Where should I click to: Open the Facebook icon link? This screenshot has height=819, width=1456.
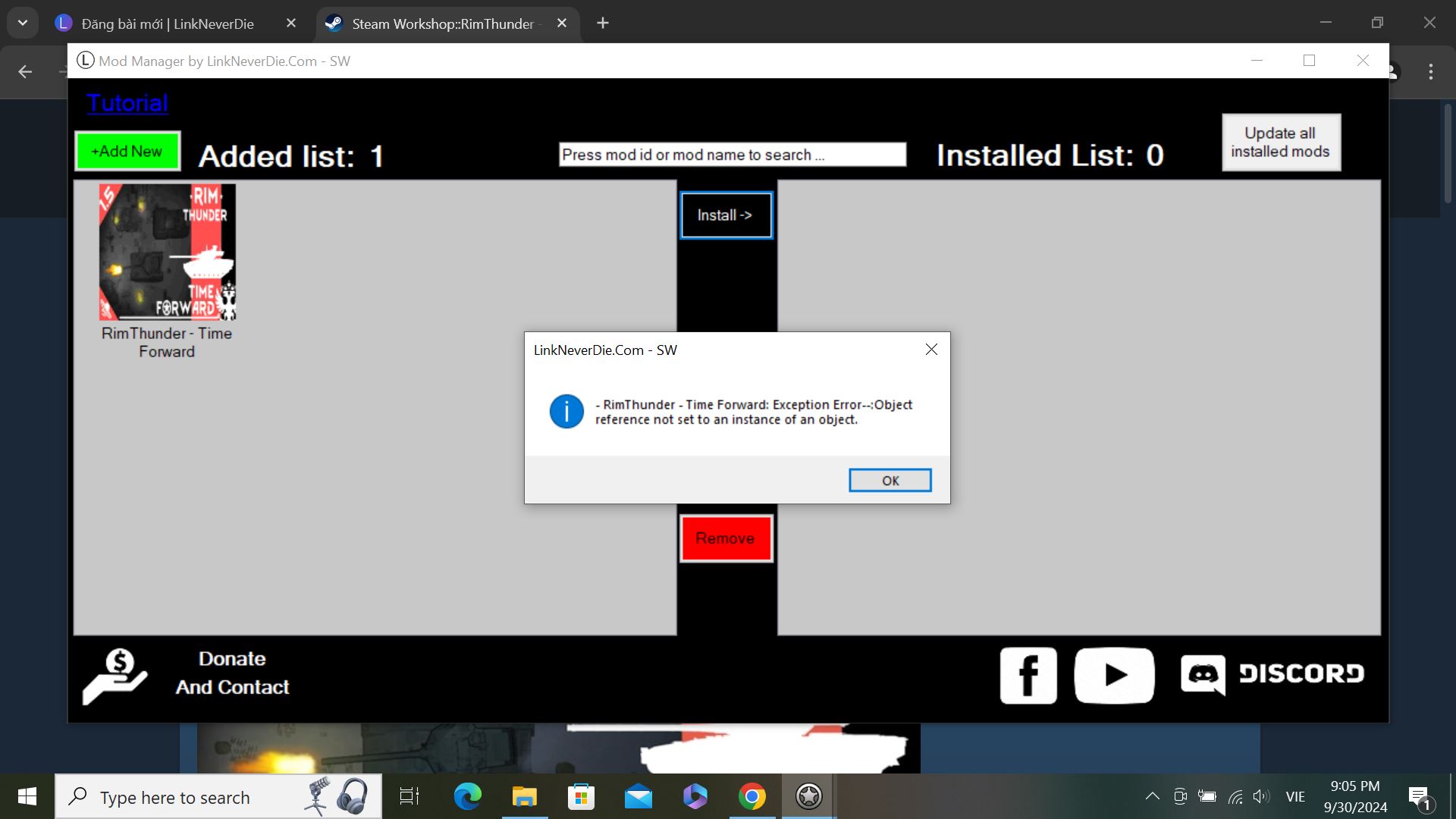point(1028,675)
